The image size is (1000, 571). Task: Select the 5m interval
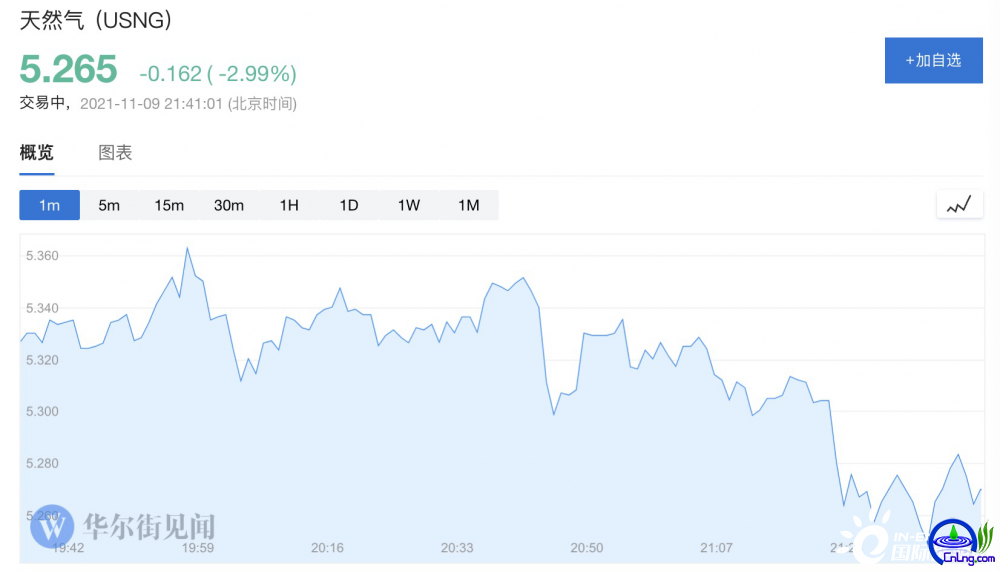[109, 205]
